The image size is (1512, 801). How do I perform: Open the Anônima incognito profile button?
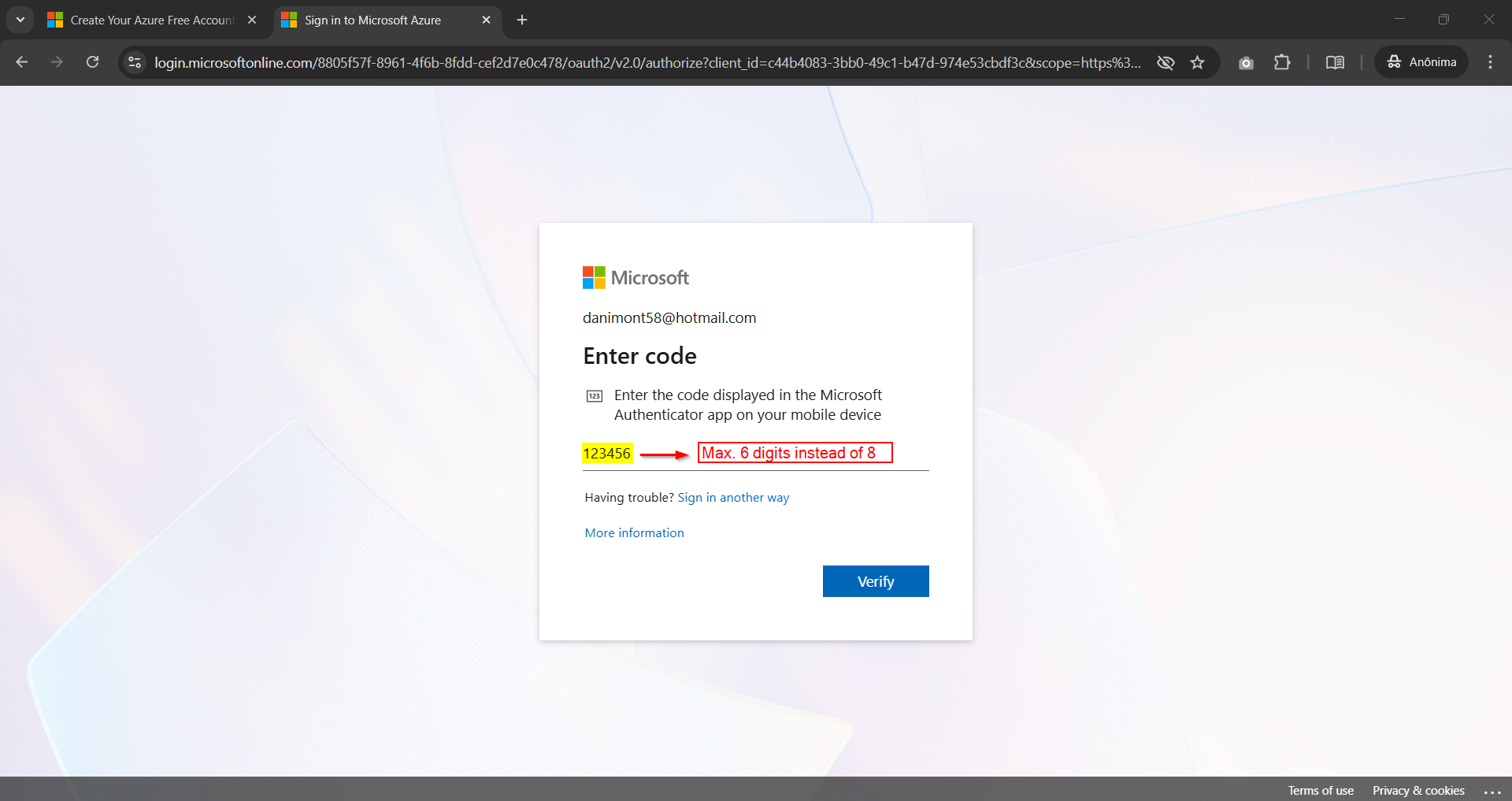(x=1421, y=62)
